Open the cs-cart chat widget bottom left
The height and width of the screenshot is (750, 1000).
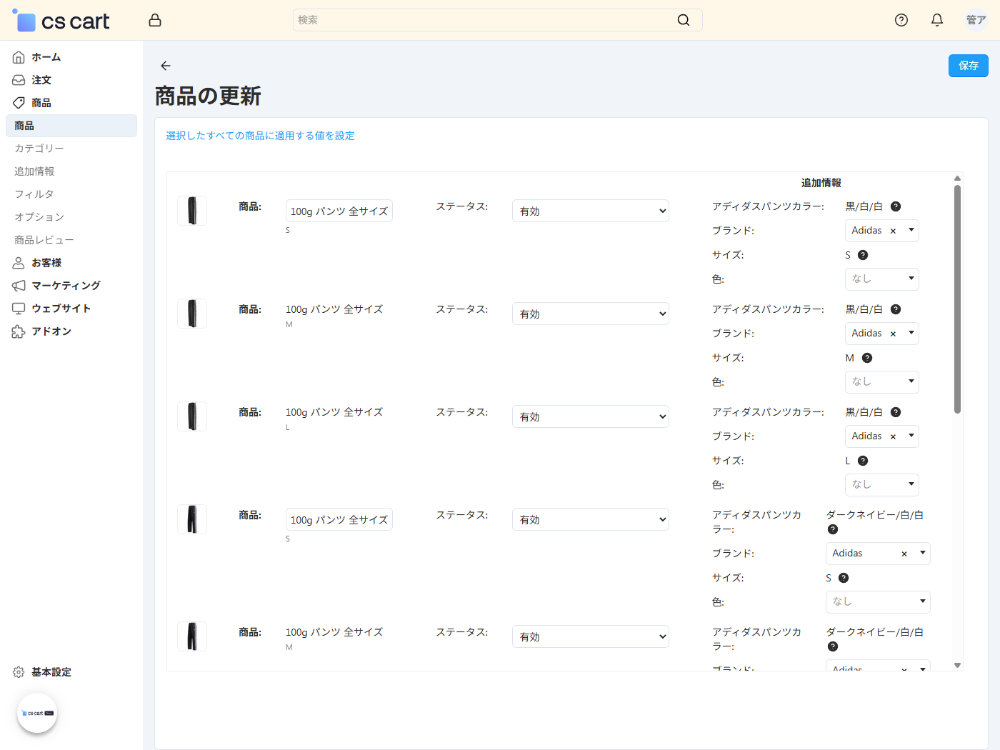[x=37, y=712]
